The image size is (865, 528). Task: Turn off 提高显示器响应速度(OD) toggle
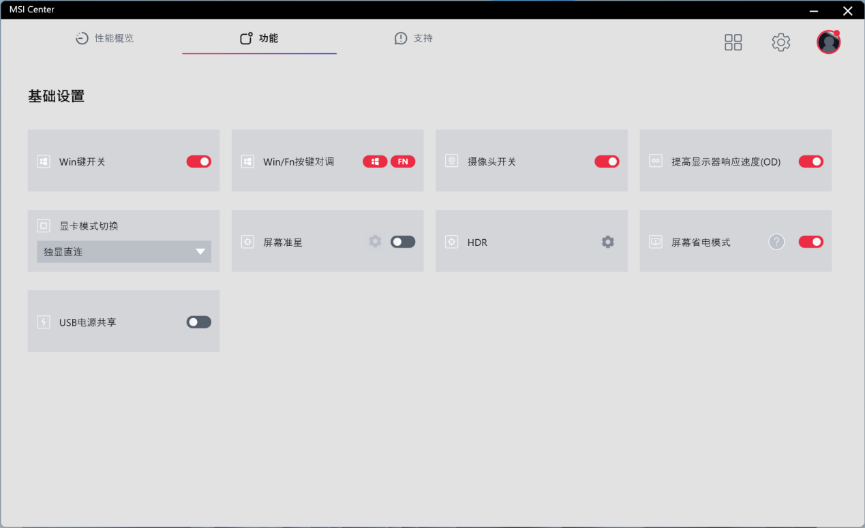coord(811,161)
